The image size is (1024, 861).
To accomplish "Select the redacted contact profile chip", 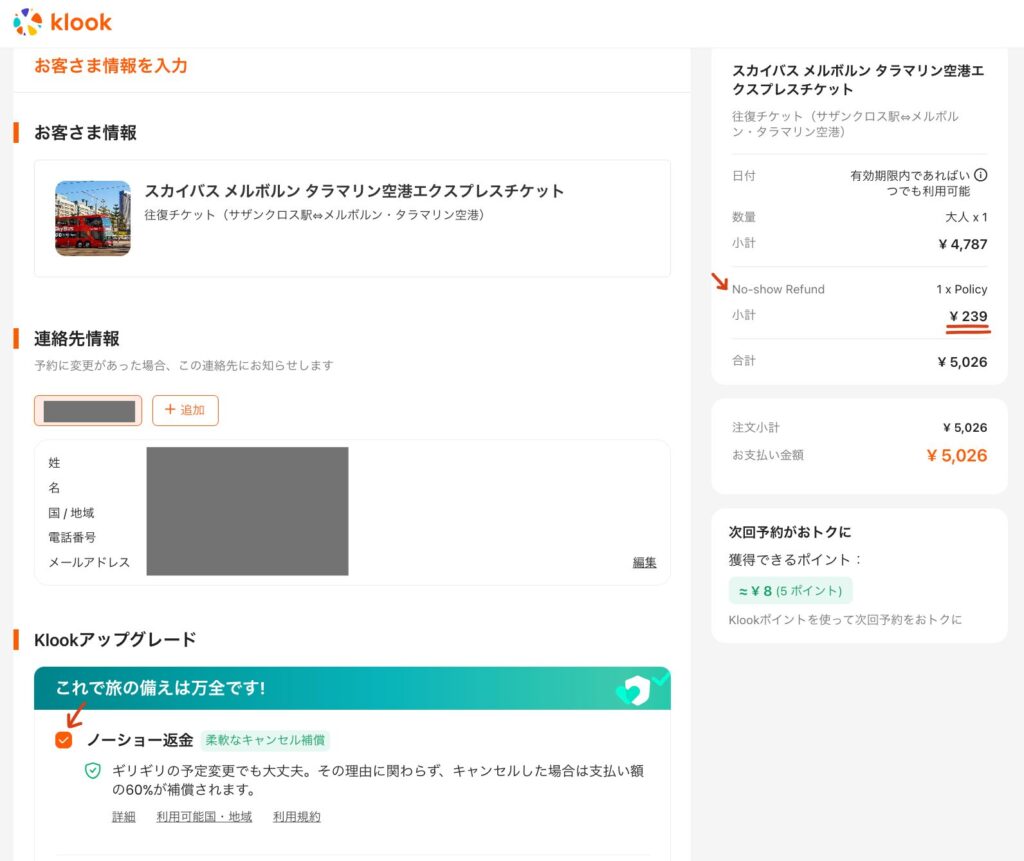I will tap(88, 410).
